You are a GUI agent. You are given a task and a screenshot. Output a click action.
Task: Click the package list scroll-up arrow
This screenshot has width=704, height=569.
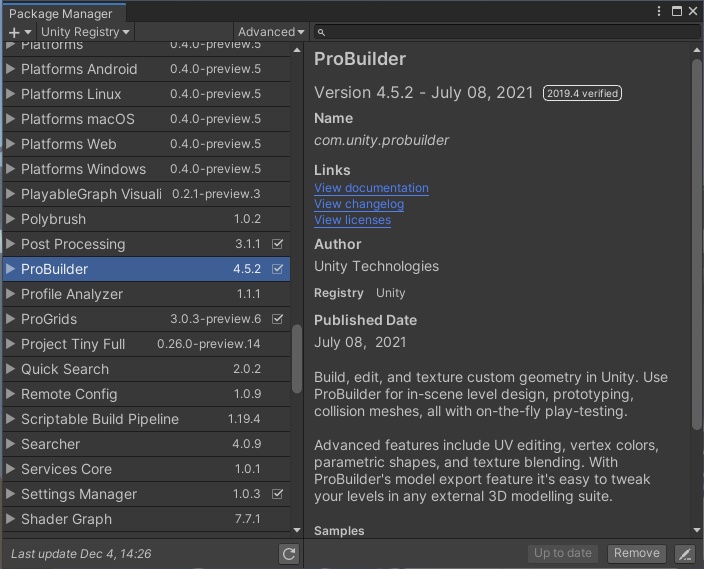297,50
